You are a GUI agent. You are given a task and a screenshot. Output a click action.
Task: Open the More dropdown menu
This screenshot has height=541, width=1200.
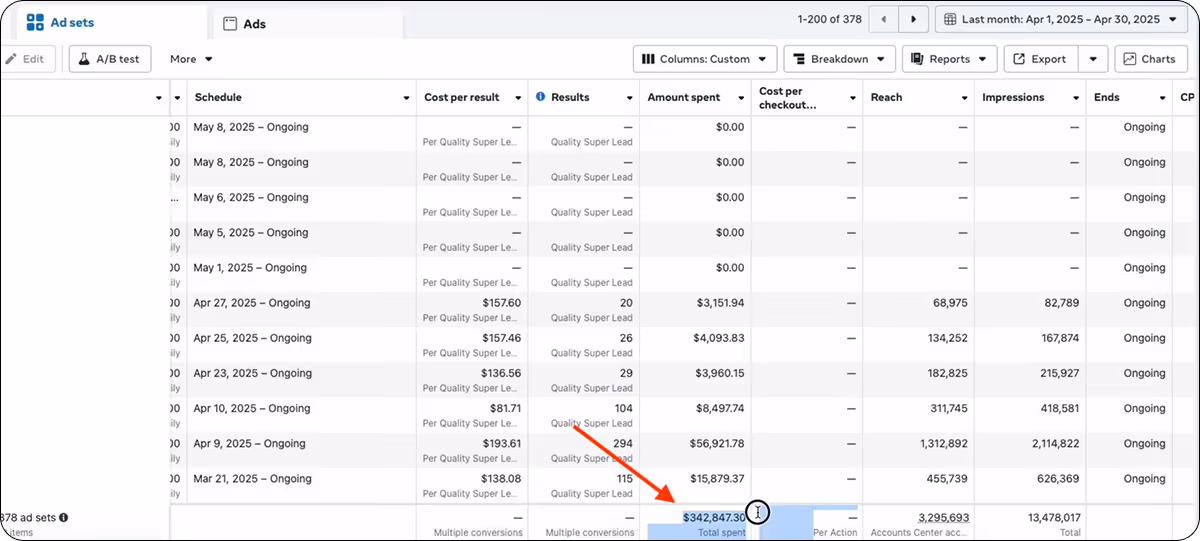tap(191, 59)
